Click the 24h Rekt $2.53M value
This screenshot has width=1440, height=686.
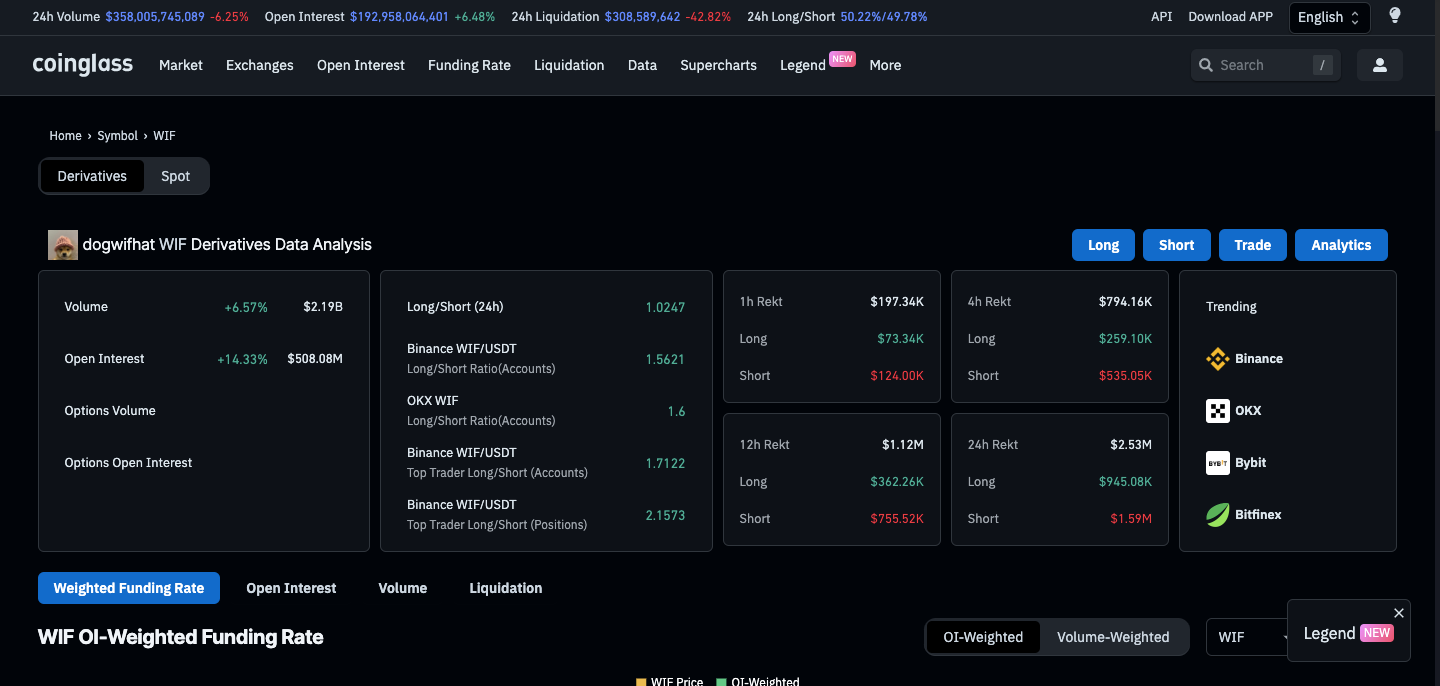(x=1131, y=444)
